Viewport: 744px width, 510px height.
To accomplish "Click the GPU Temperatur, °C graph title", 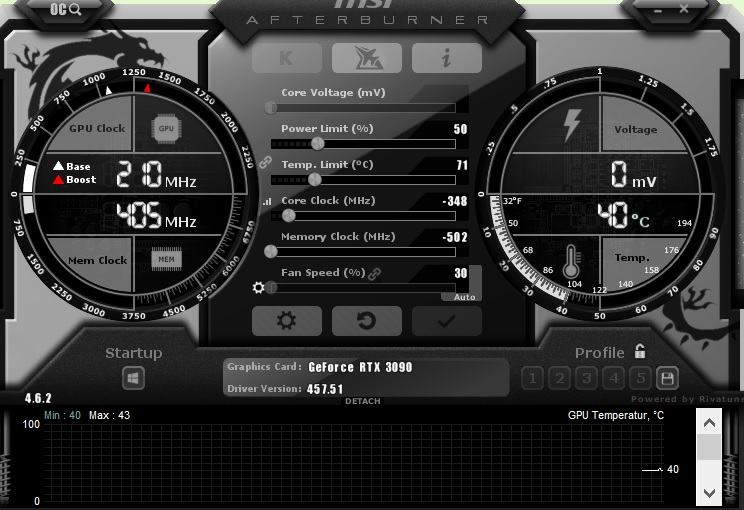I will pyautogui.click(x=616, y=416).
